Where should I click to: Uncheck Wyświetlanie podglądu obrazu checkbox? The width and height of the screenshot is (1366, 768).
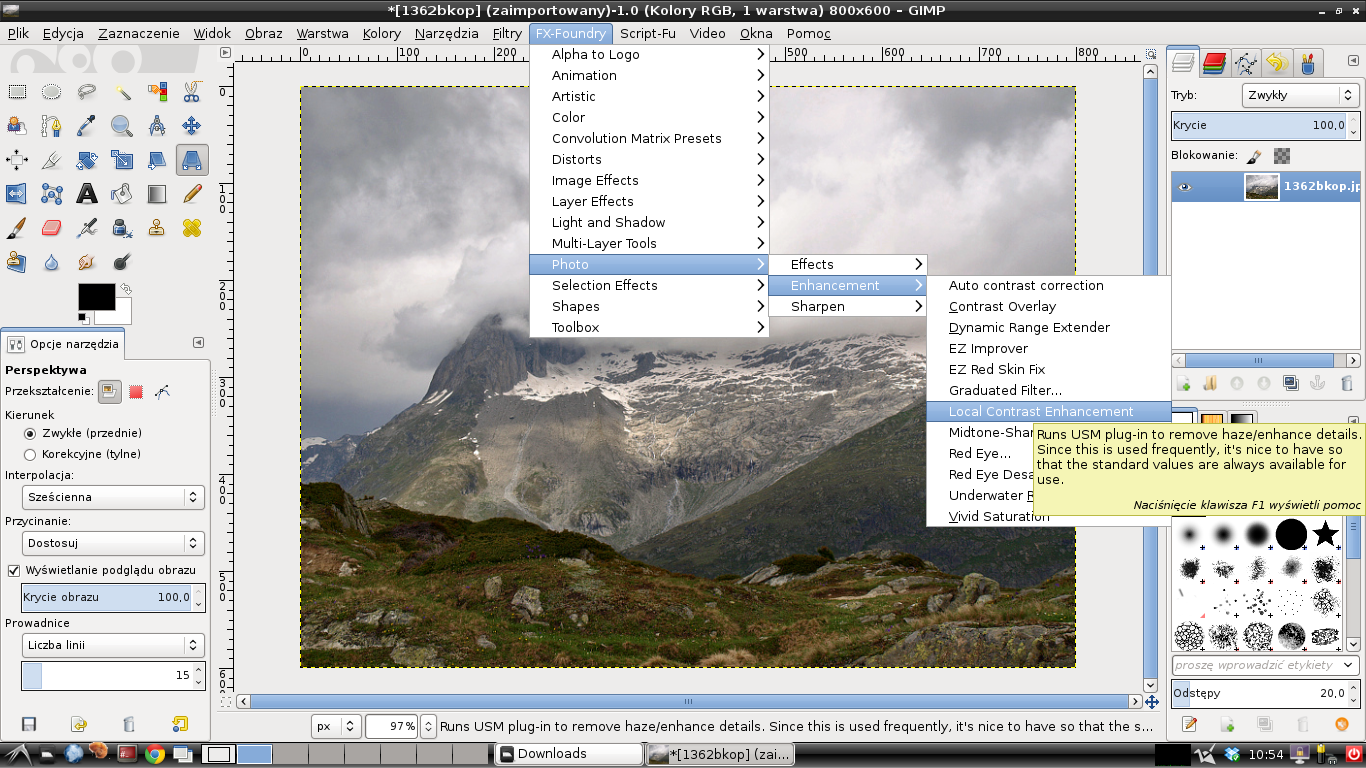click(x=14, y=570)
